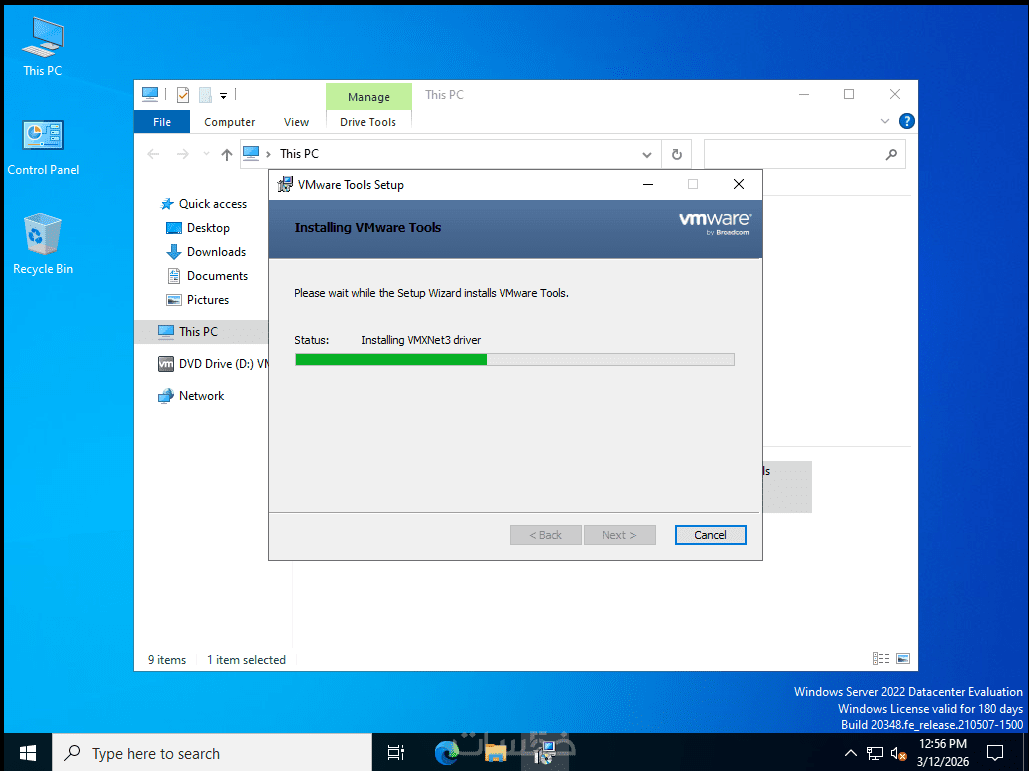Click Cancel in VMware Tools Setup

(710, 535)
